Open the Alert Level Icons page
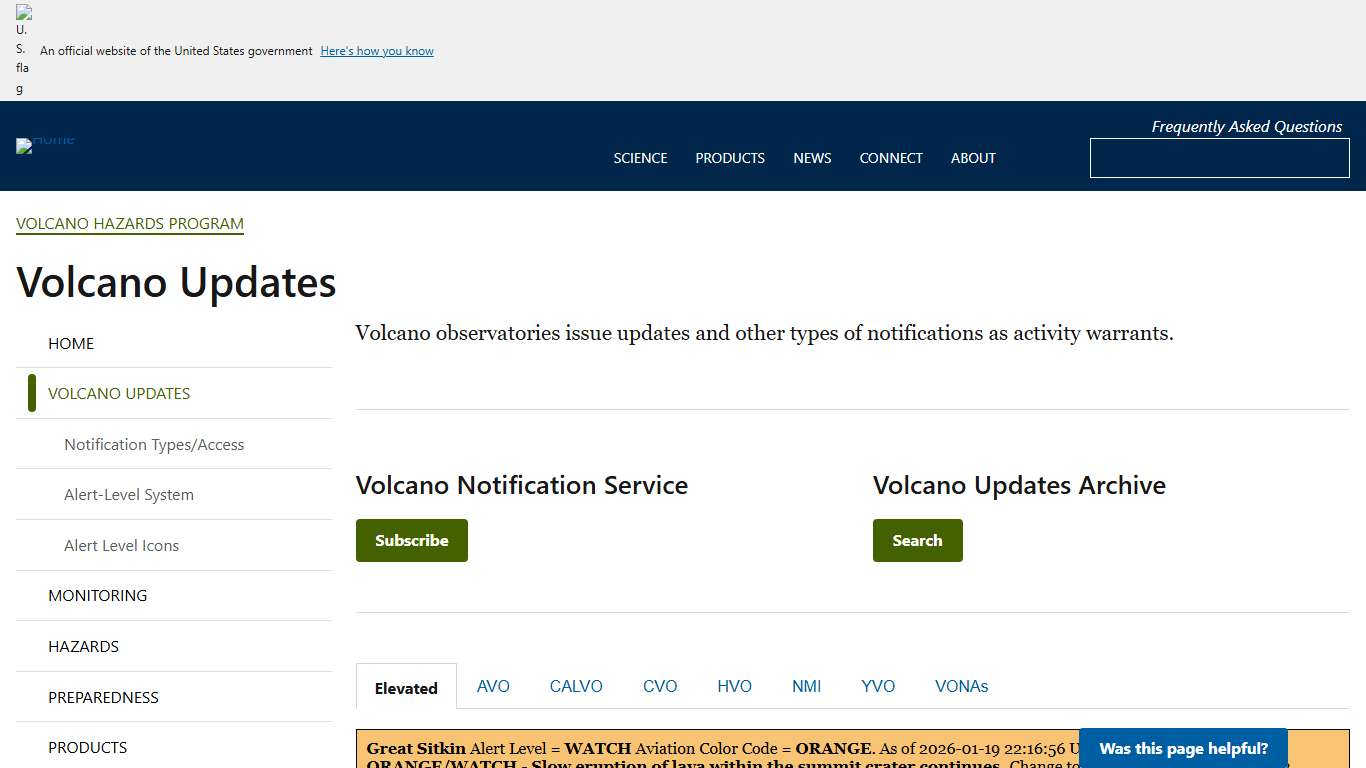 coord(121,545)
